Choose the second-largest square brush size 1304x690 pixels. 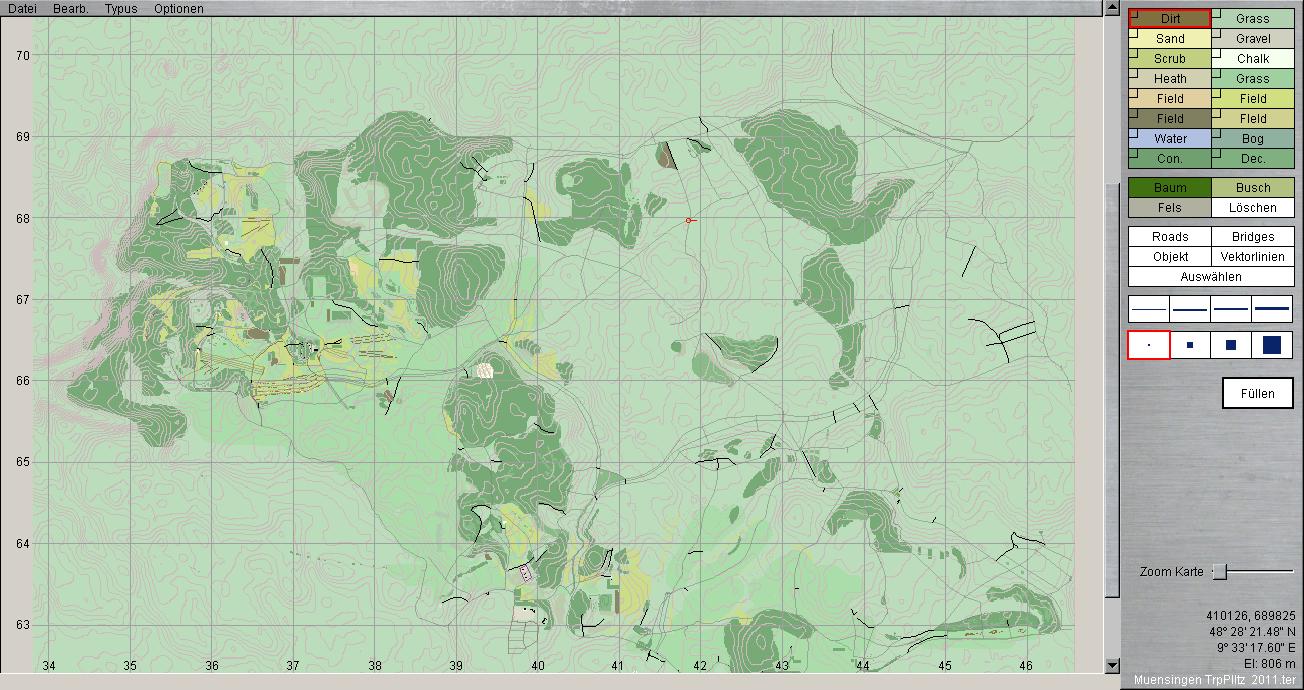click(1231, 345)
